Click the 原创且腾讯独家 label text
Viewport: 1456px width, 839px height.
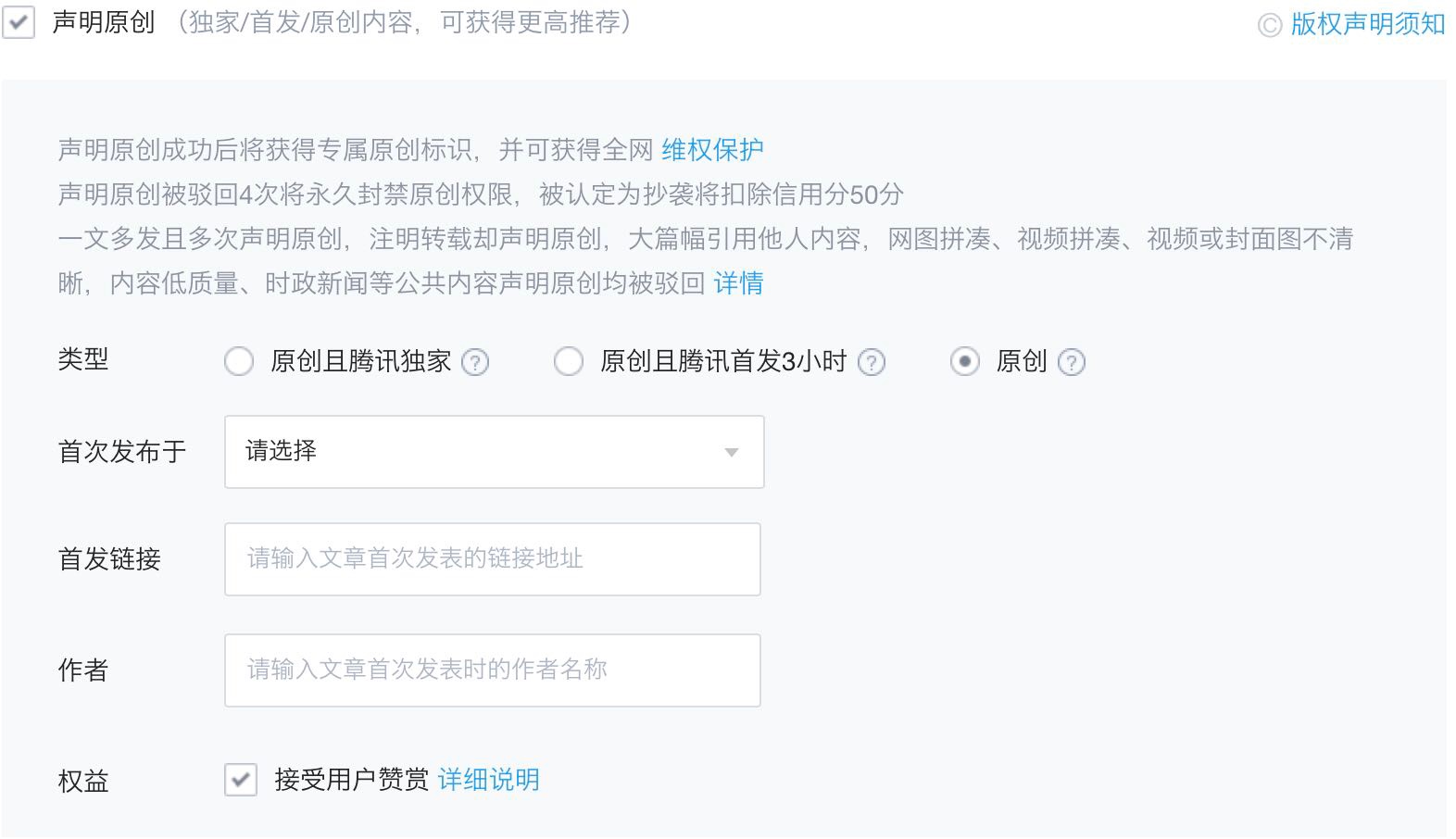pos(360,361)
